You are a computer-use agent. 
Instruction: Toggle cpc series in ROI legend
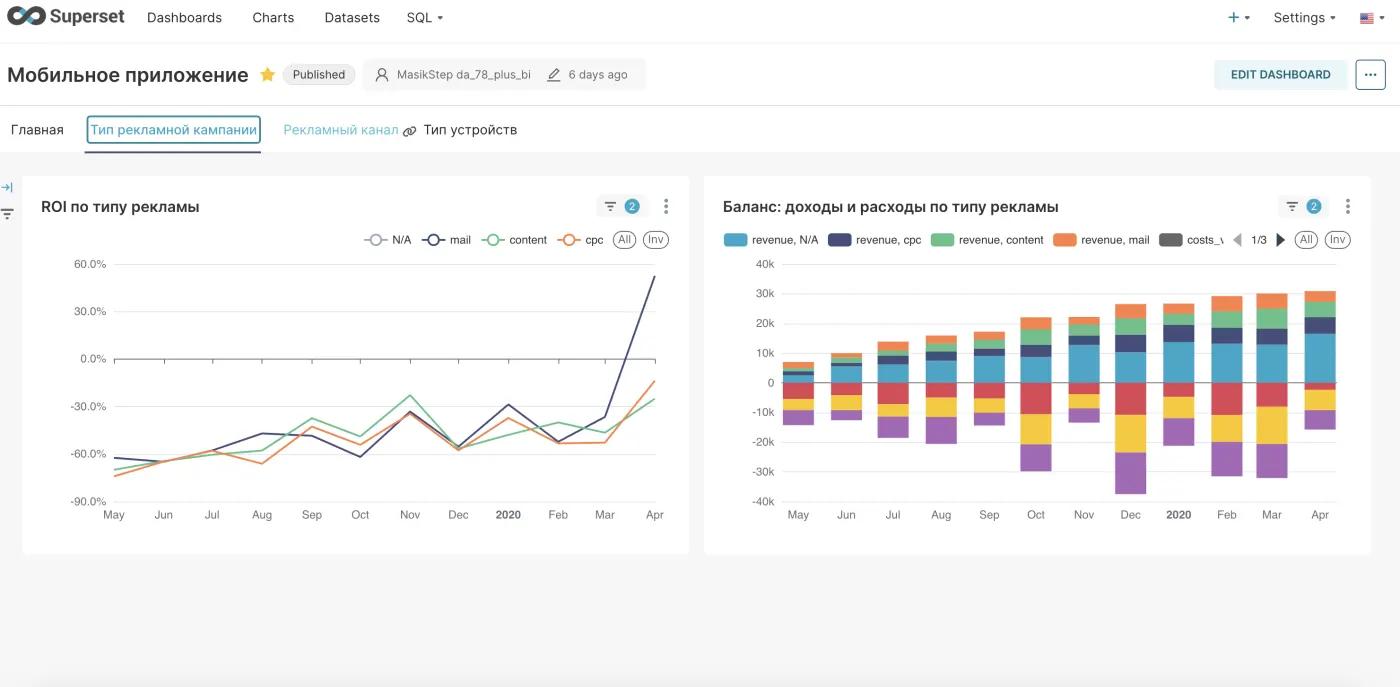point(581,240)
